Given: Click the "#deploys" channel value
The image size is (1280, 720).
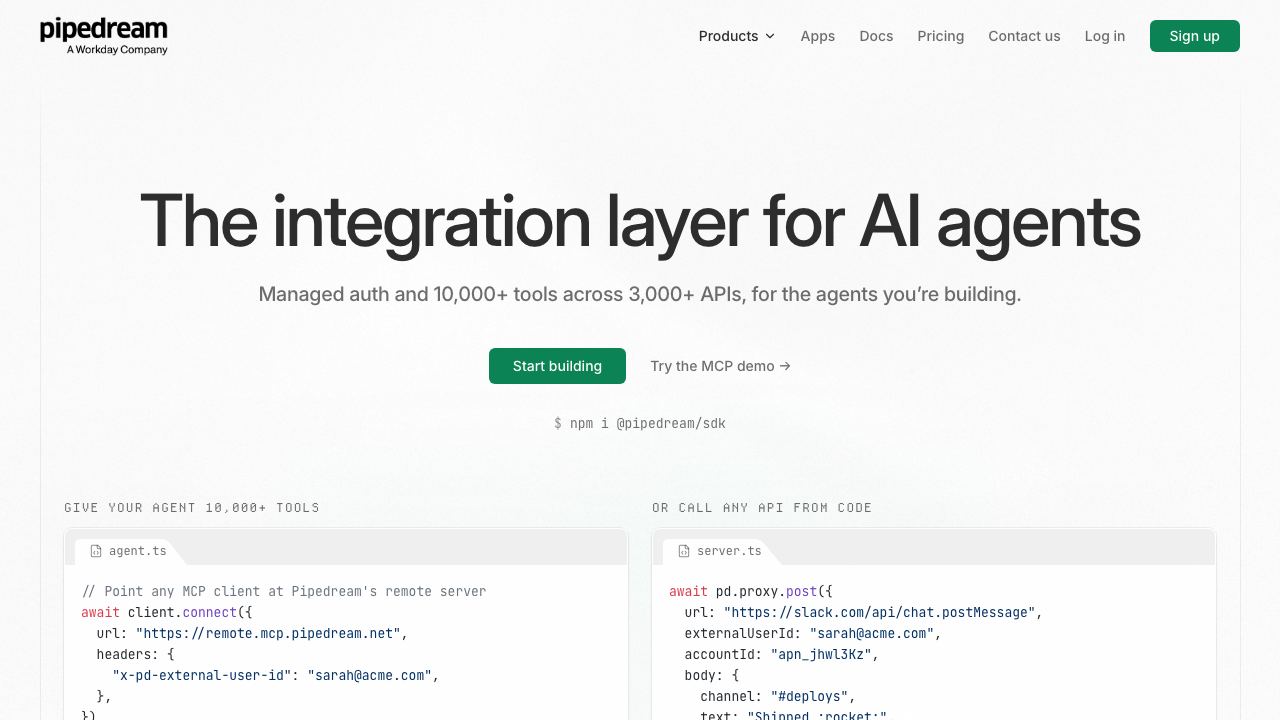Looking at the screenshot, I should 809,696.
